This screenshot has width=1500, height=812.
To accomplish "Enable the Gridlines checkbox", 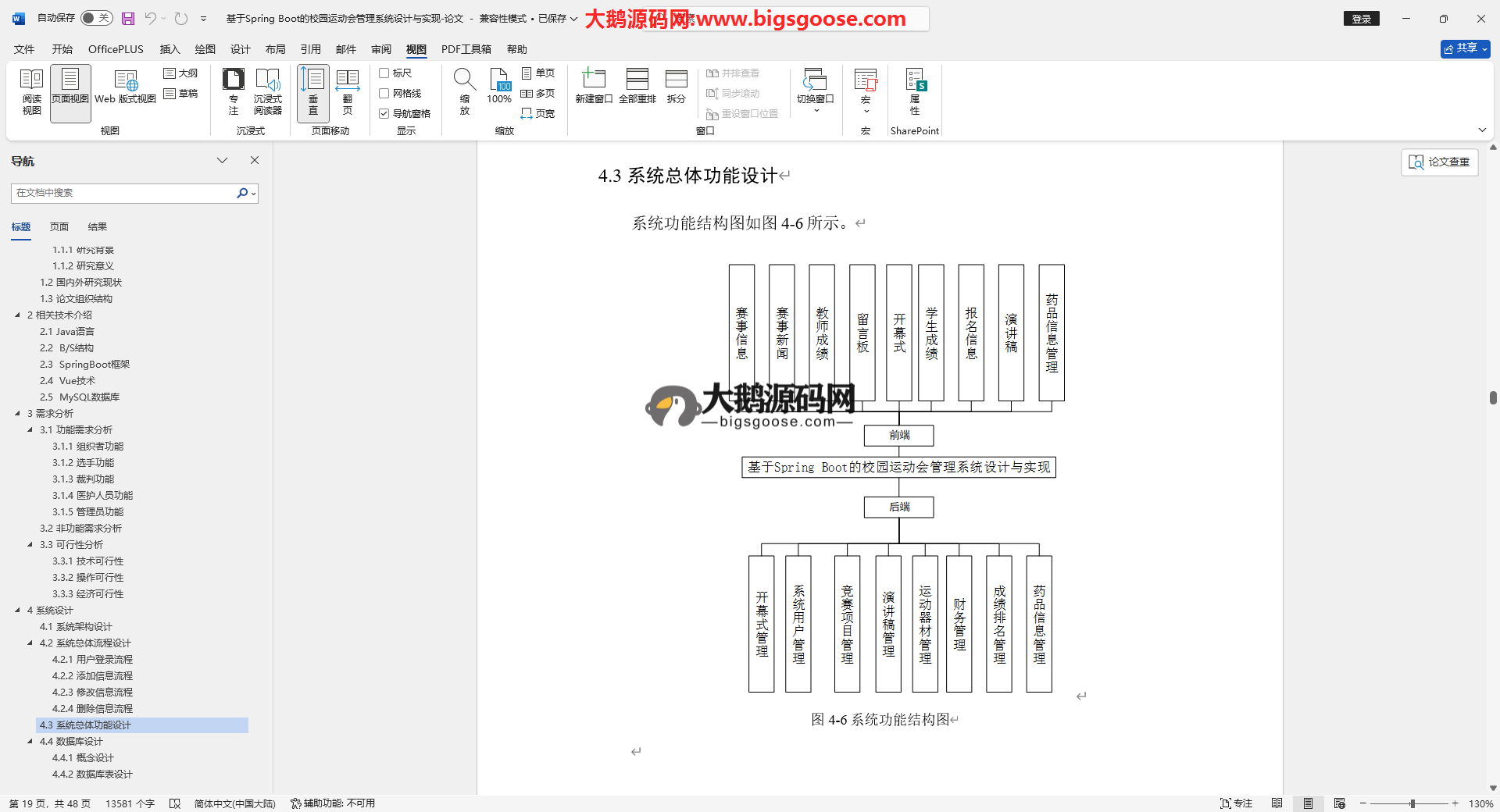I will click(x=384, y=93).
